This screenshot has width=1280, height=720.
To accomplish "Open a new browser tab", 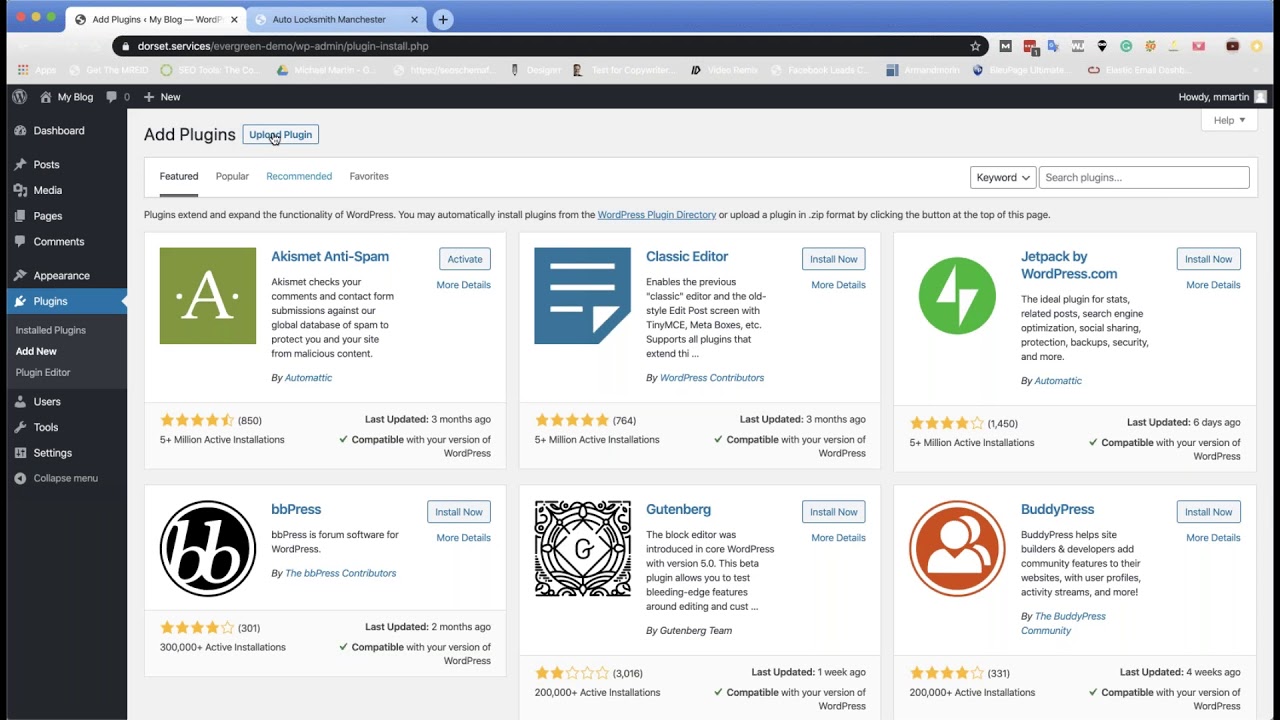I will pyautogui.click(x=443, y=19).
